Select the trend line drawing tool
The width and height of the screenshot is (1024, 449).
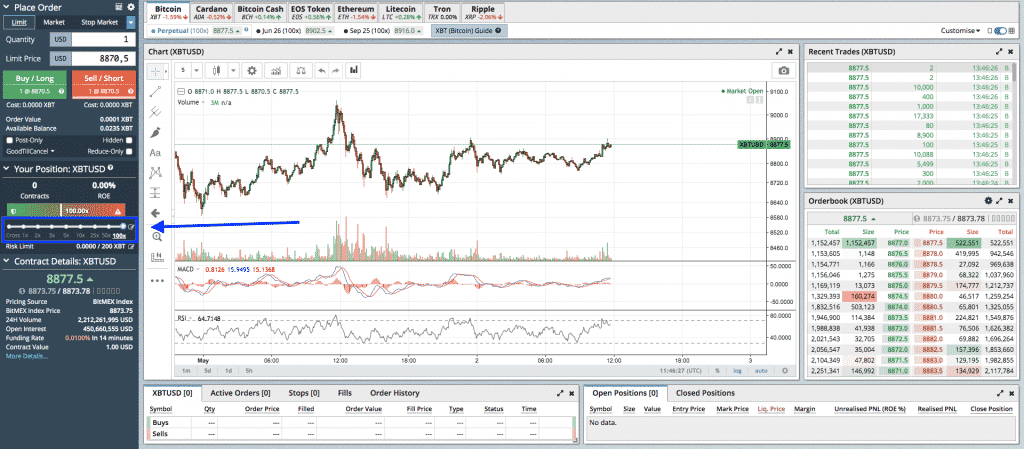coord(155,91)
